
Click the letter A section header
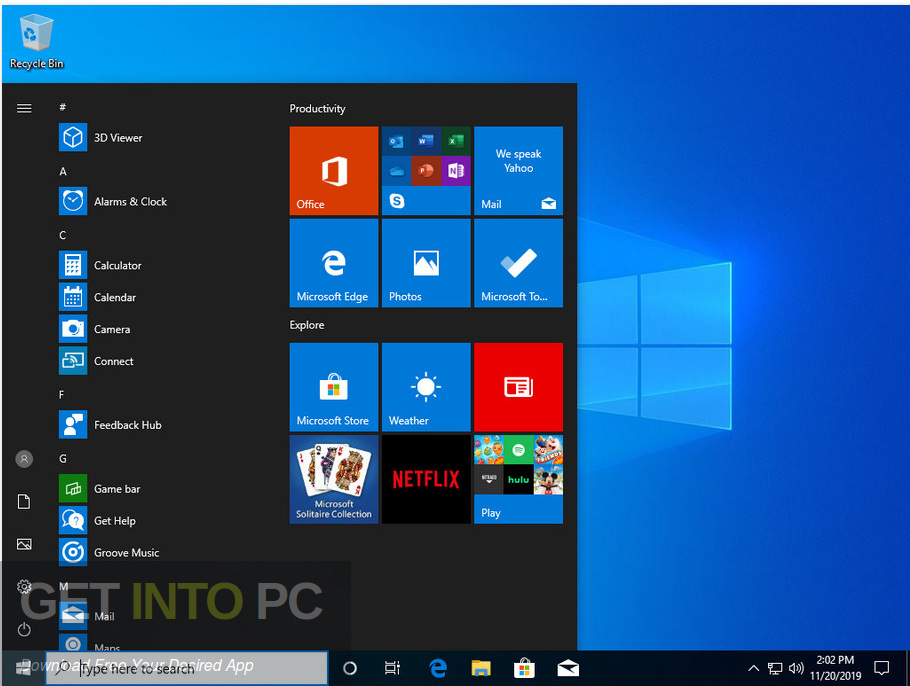pos(63,171)
